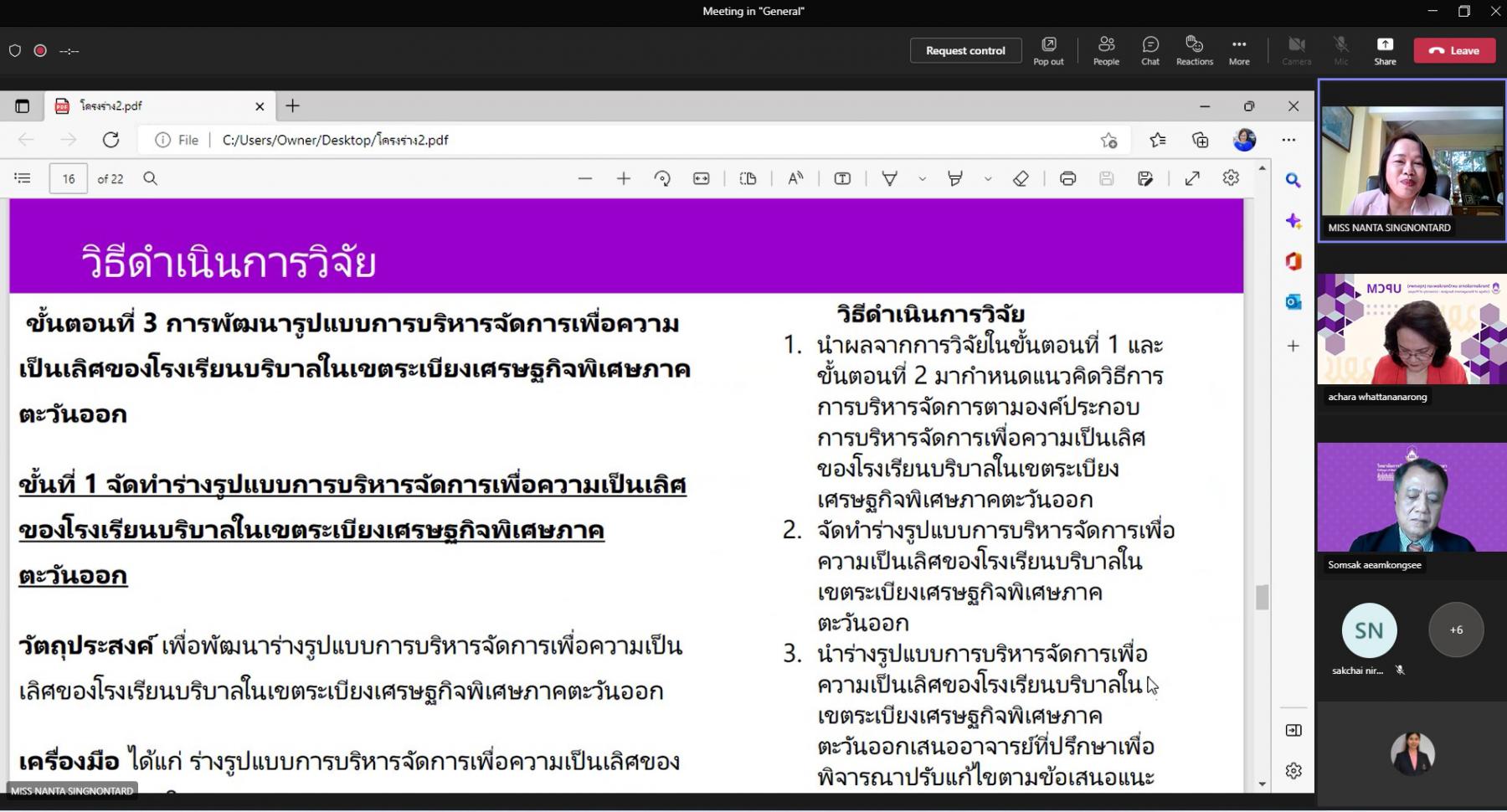Unmute the Mic
Image resolution: width=1507 pixels, height=812 pixels.
click(1341, 51)
